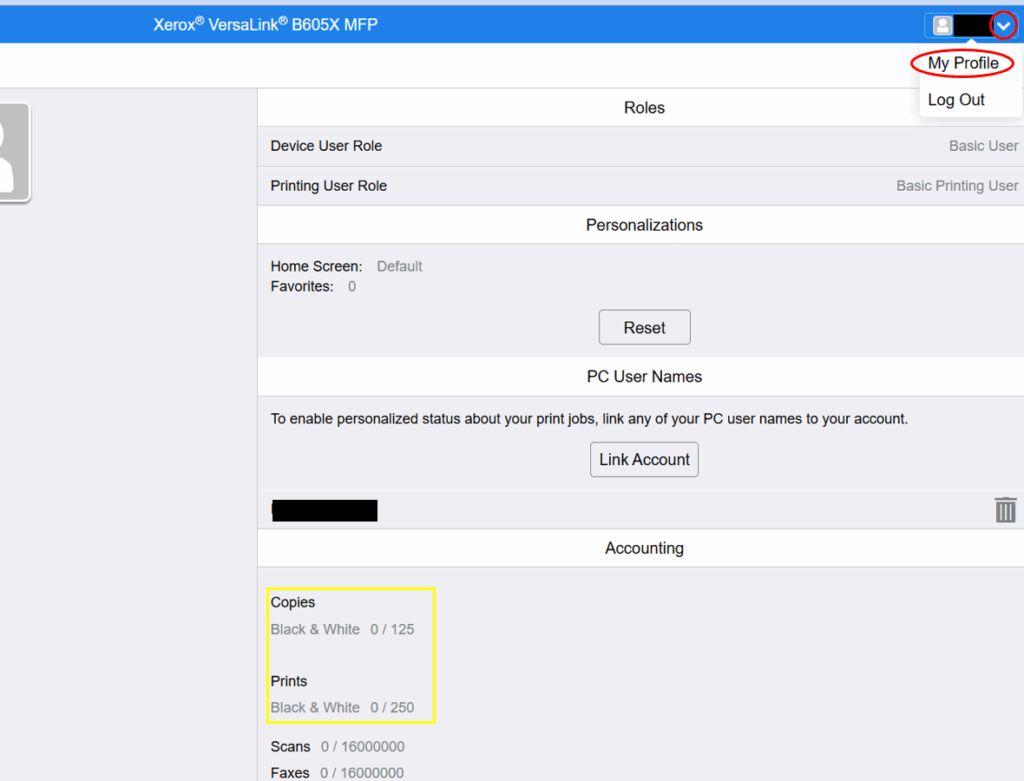Click the Accounting section header
Image resolution: width=1024 pixels, height=781 pixels.
tap(644, 548)
